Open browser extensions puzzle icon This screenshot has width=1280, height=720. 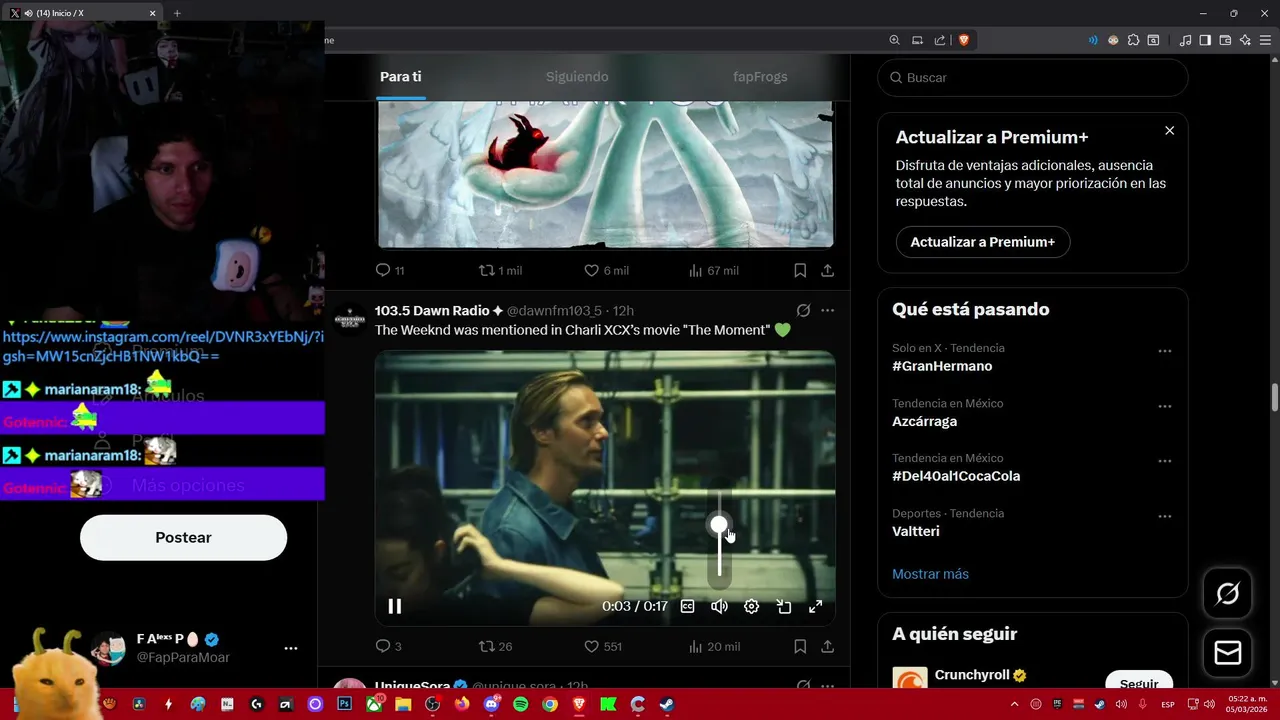(1133, 40)
